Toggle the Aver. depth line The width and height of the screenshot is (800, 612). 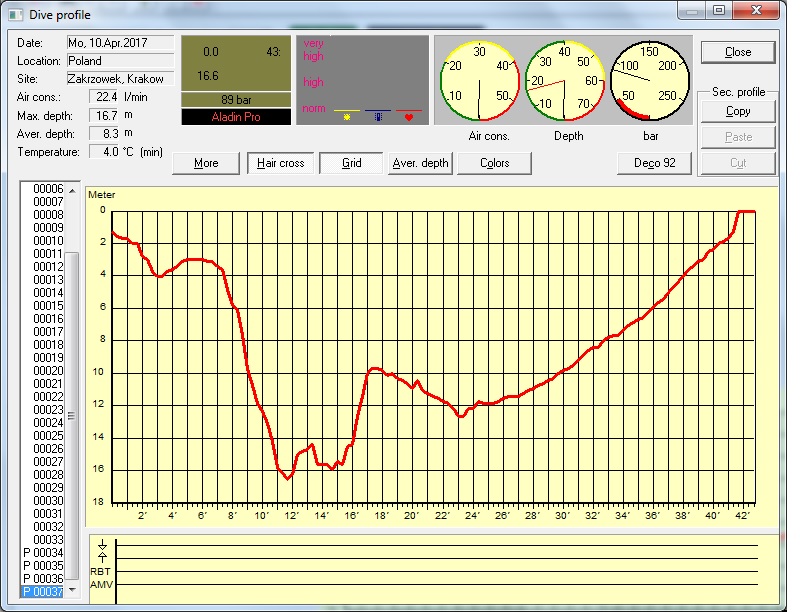point(420,163)
